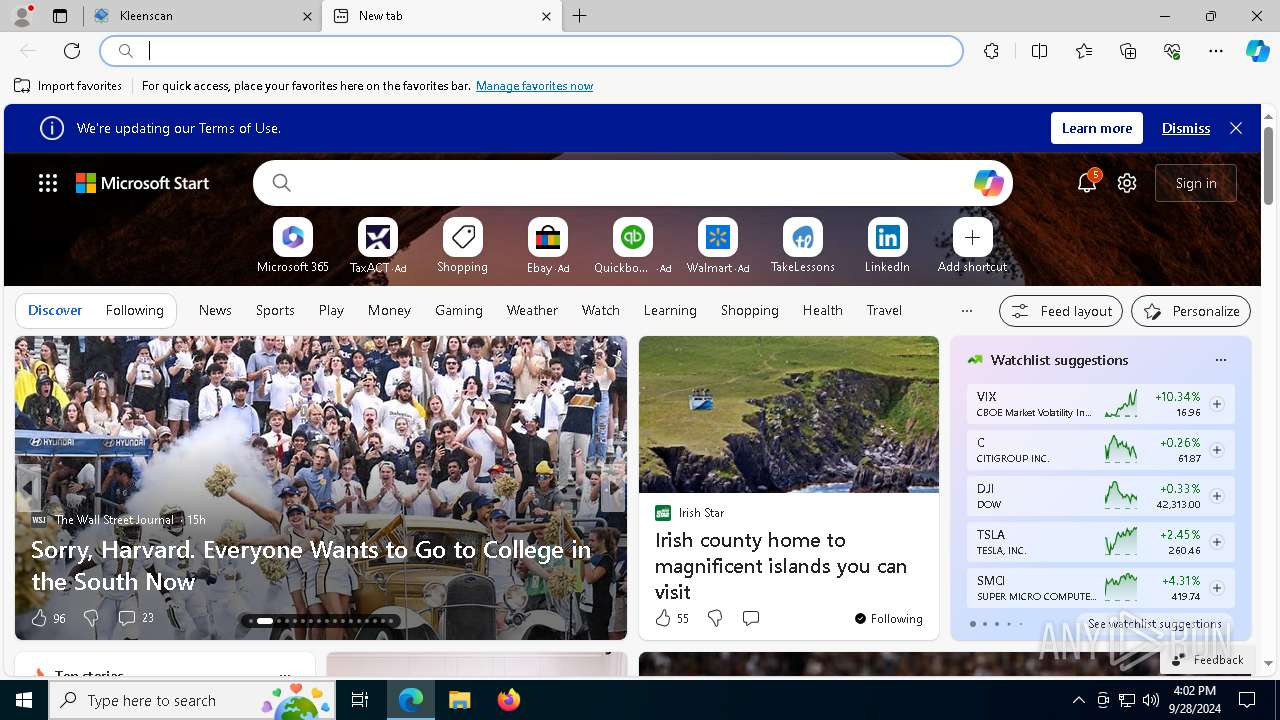This screenshot has height=720, width=1280.
Task: Click Import favorites
Action: 68,86
